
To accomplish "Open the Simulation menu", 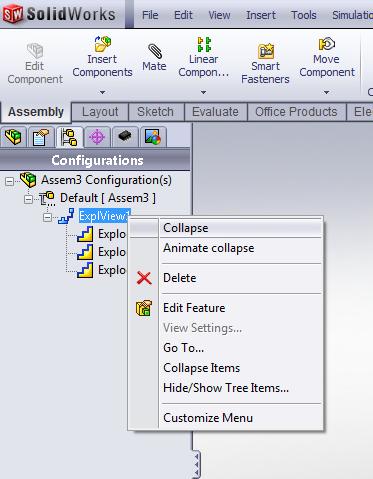I will (352, 15).
